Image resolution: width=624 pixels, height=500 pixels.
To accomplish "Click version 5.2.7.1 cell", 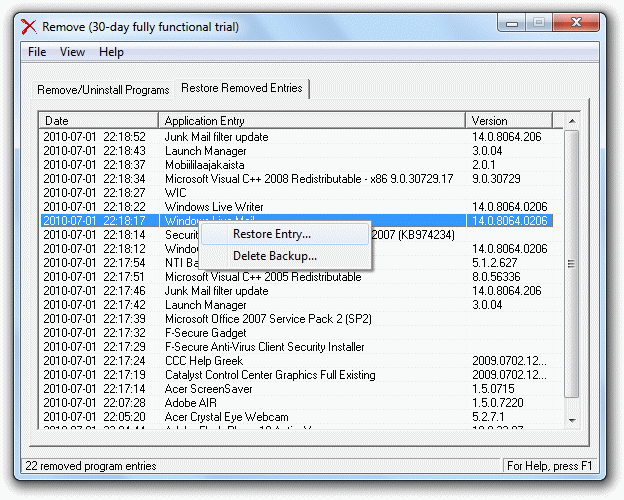I will (488, 416).
